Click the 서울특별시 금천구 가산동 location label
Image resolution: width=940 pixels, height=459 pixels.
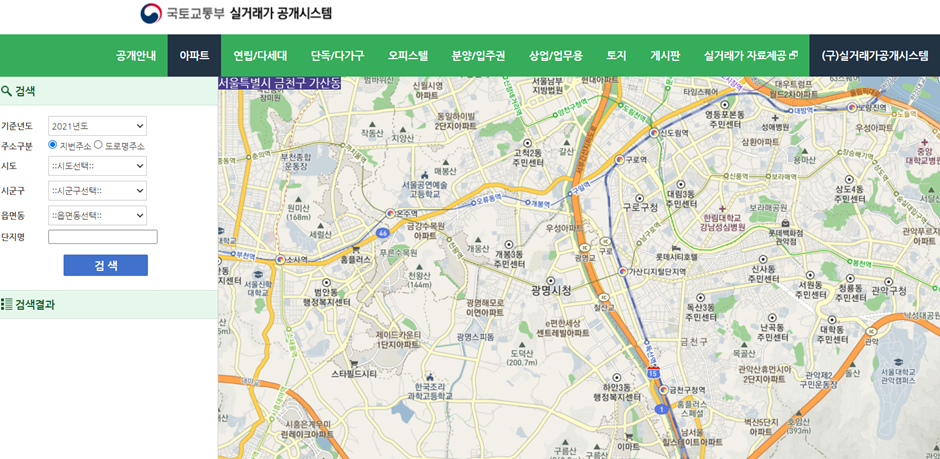click(x=280, y=83)
